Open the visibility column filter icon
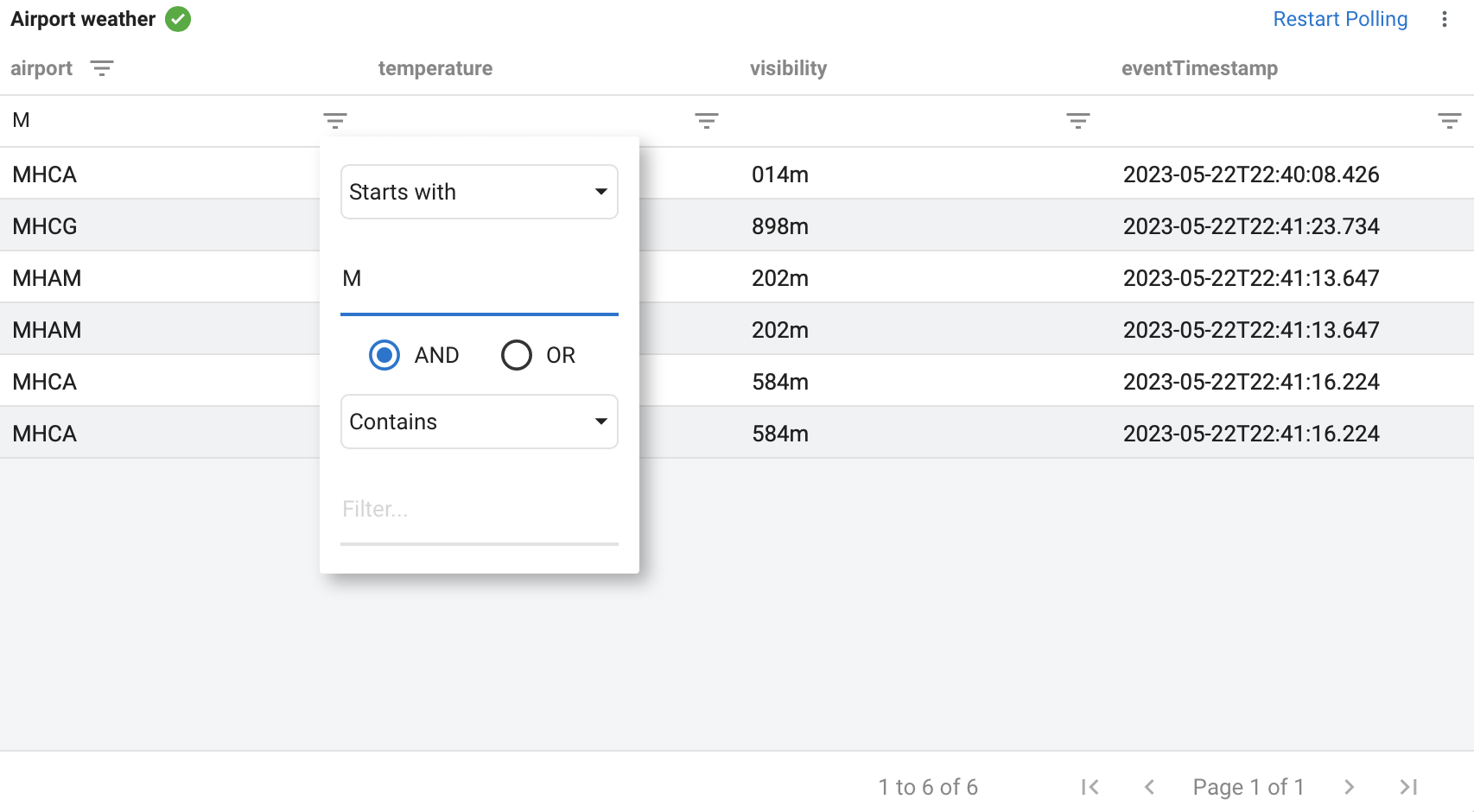The height and width of the screenshot is (812, 1474). click(1078, 121)
